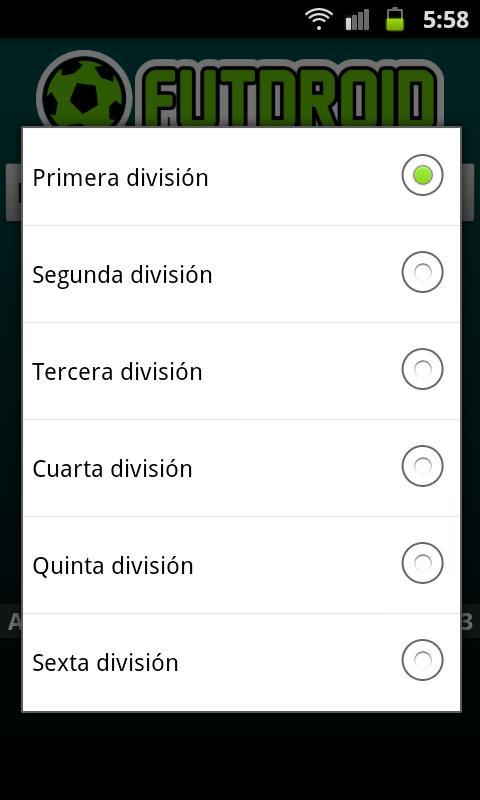Pick the Tercera división list entry

tap(241, 371)
